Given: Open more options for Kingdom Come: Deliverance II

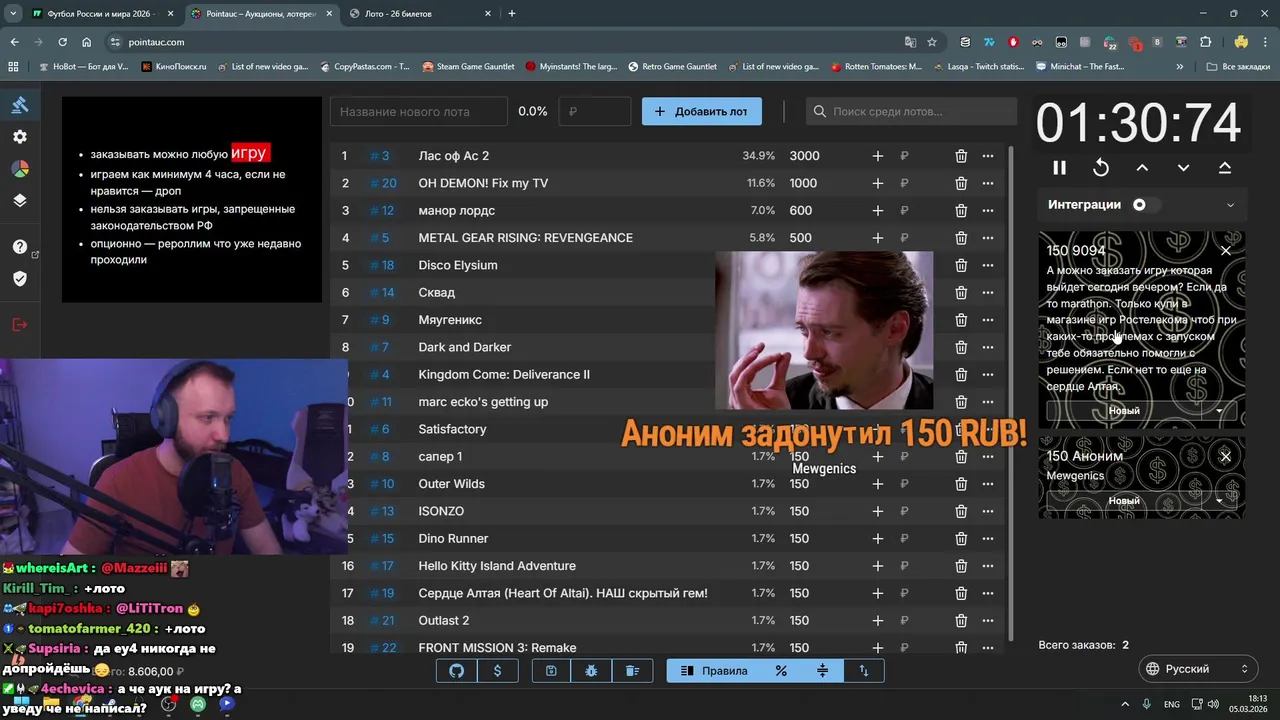Looking at the screenshot, I should point(988,375).
